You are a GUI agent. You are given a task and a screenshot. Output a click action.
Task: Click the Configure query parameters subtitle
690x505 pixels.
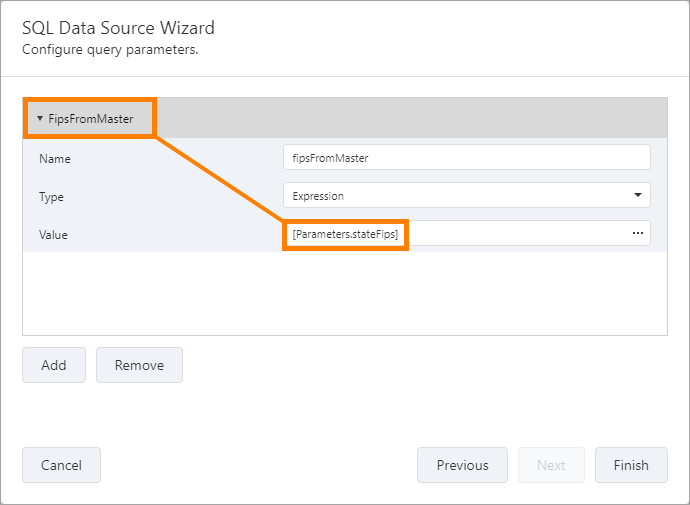110,49
